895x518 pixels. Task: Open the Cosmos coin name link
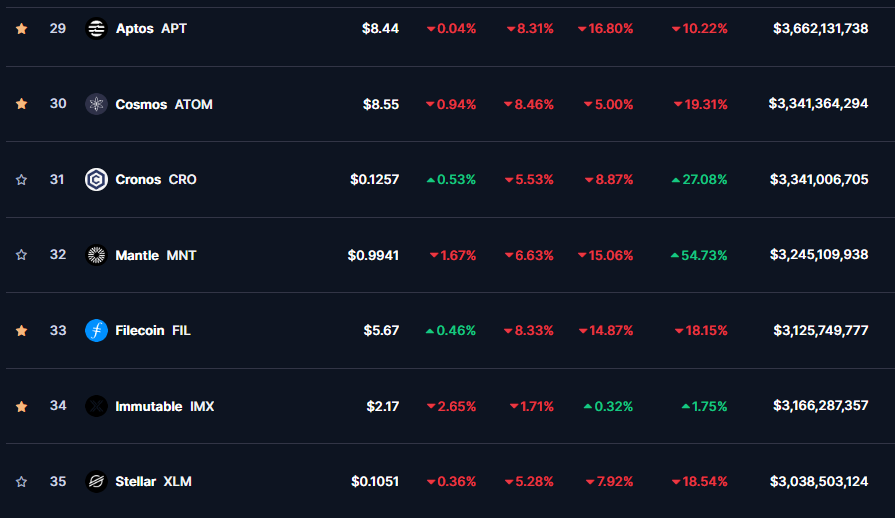pos(141,104)
